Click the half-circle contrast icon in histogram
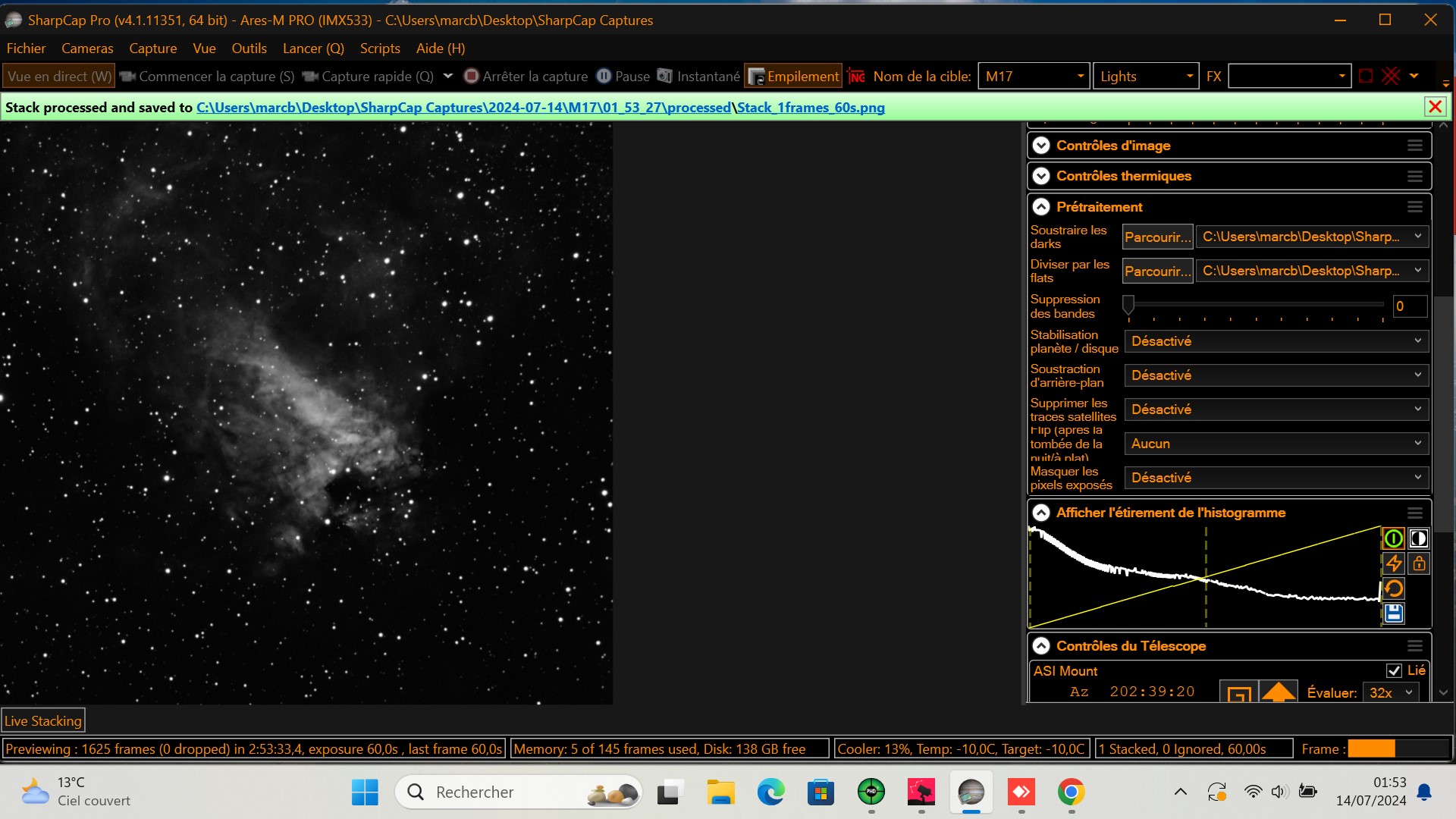 coord(1418,538)
